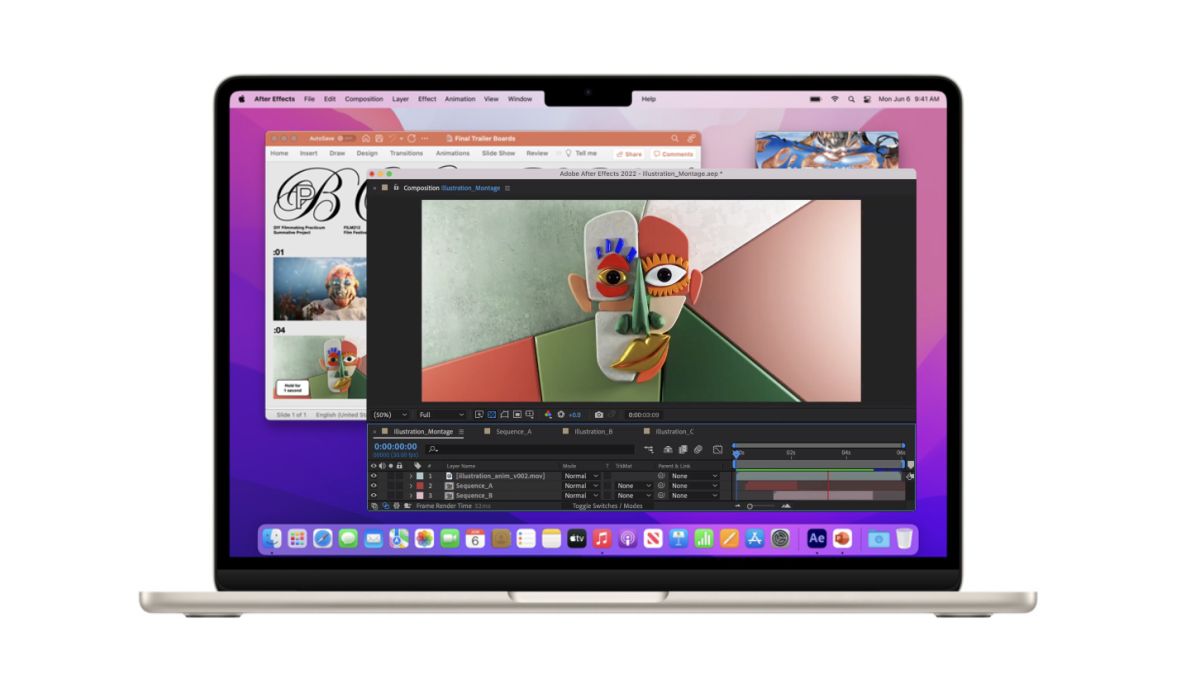
Task: Open the Composition menu in menu bar
Action: coord(364,99)
